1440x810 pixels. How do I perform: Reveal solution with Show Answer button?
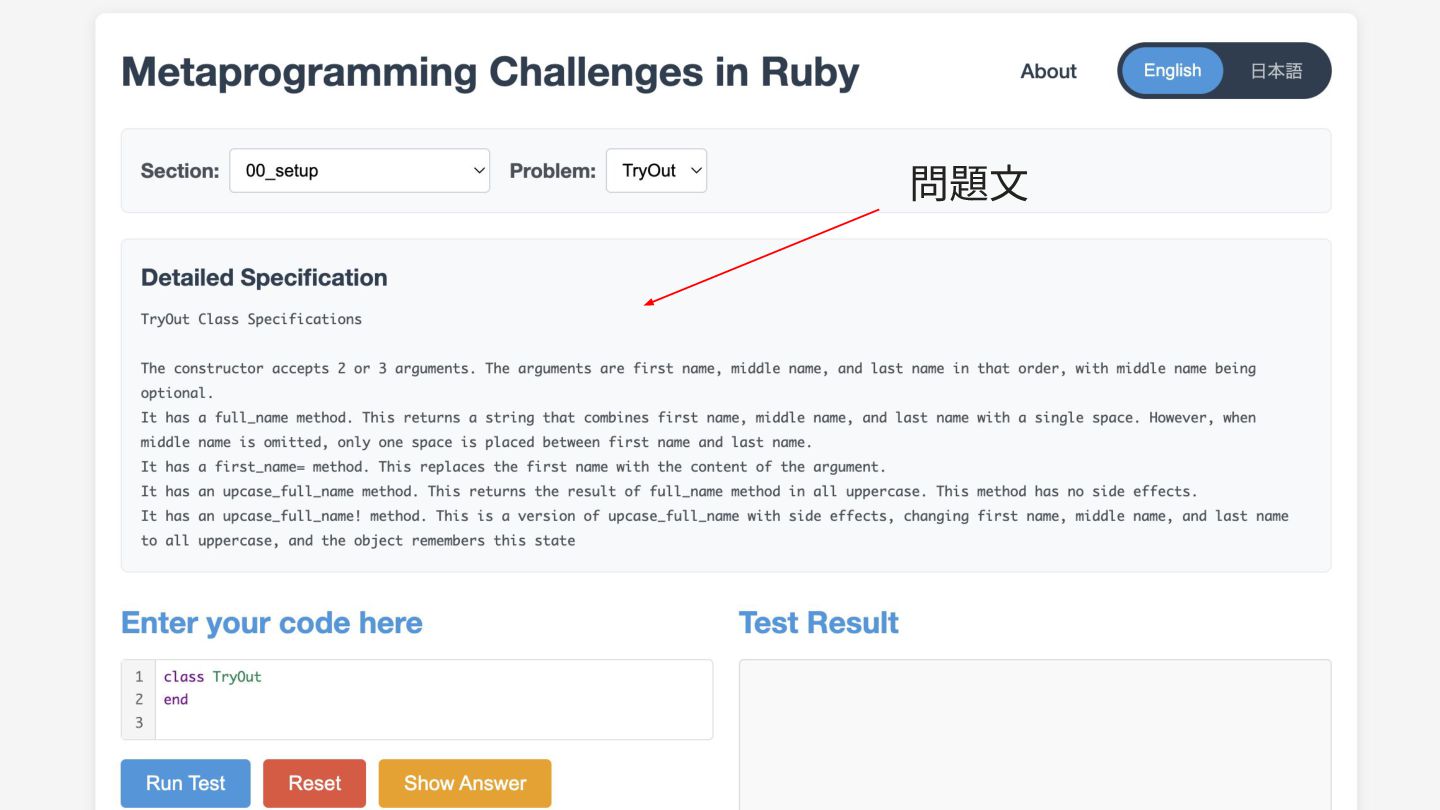point(464,783)
